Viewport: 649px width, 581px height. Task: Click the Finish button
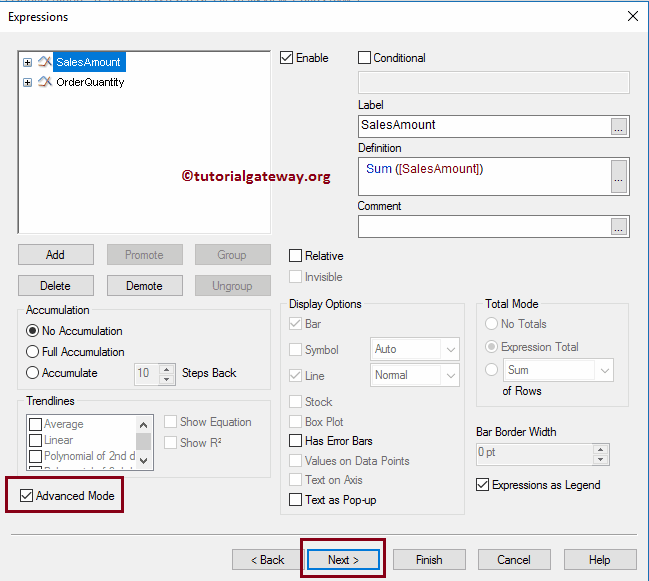click(x=429, y=560)
